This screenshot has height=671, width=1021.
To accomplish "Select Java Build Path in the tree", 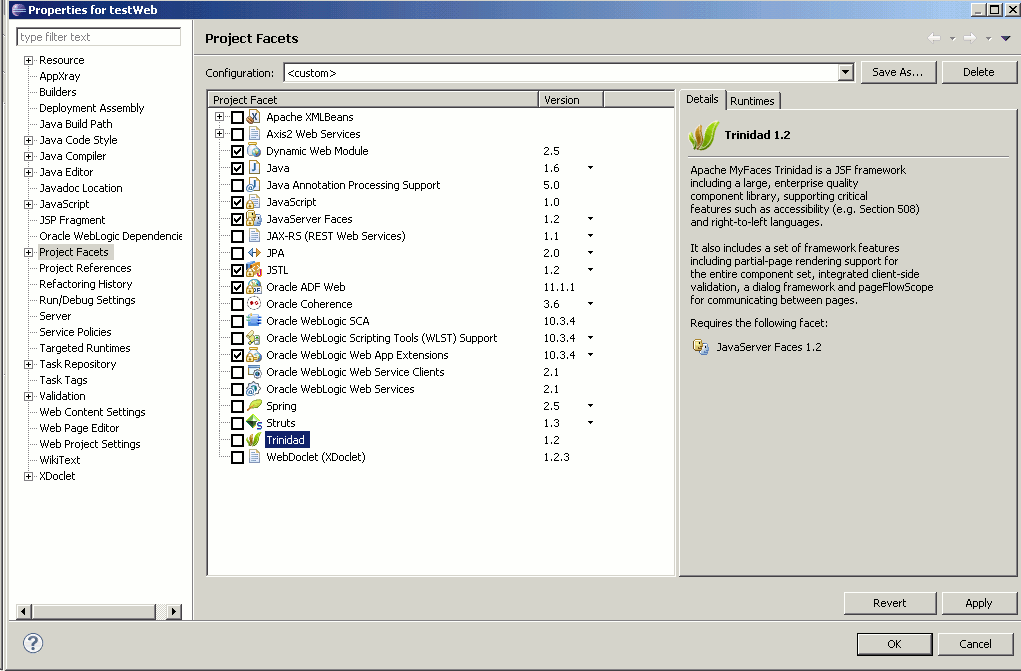I will click(x=76, y=124).
